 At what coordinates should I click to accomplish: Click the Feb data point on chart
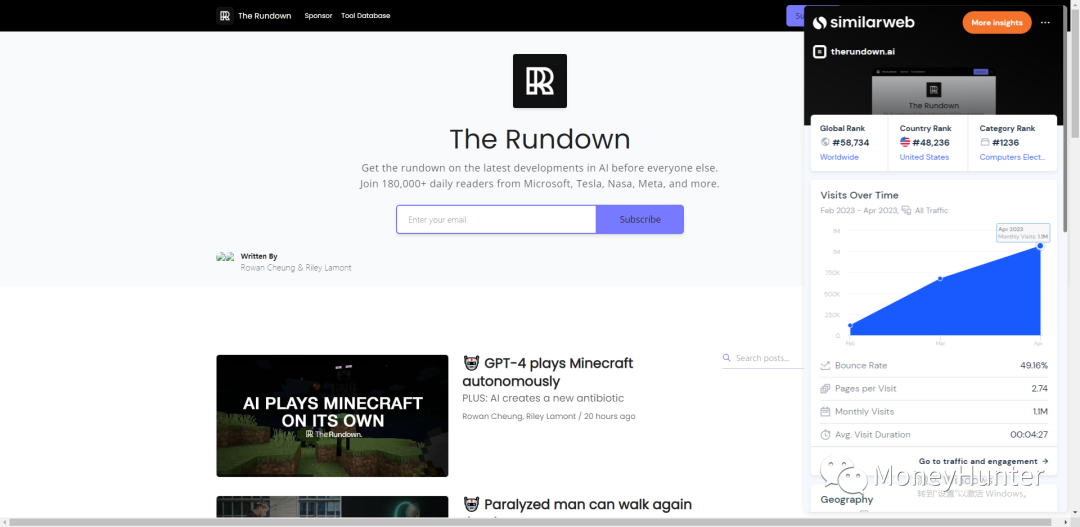click(x=851, y=325)
